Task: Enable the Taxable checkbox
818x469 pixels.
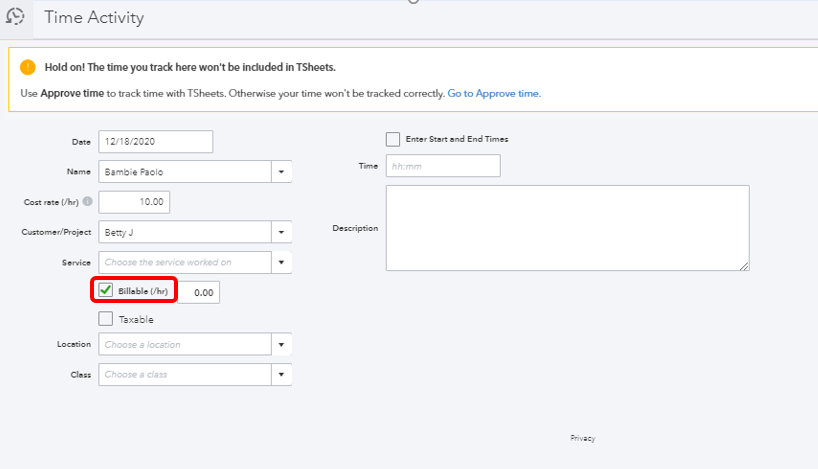Action: (106, 319)
